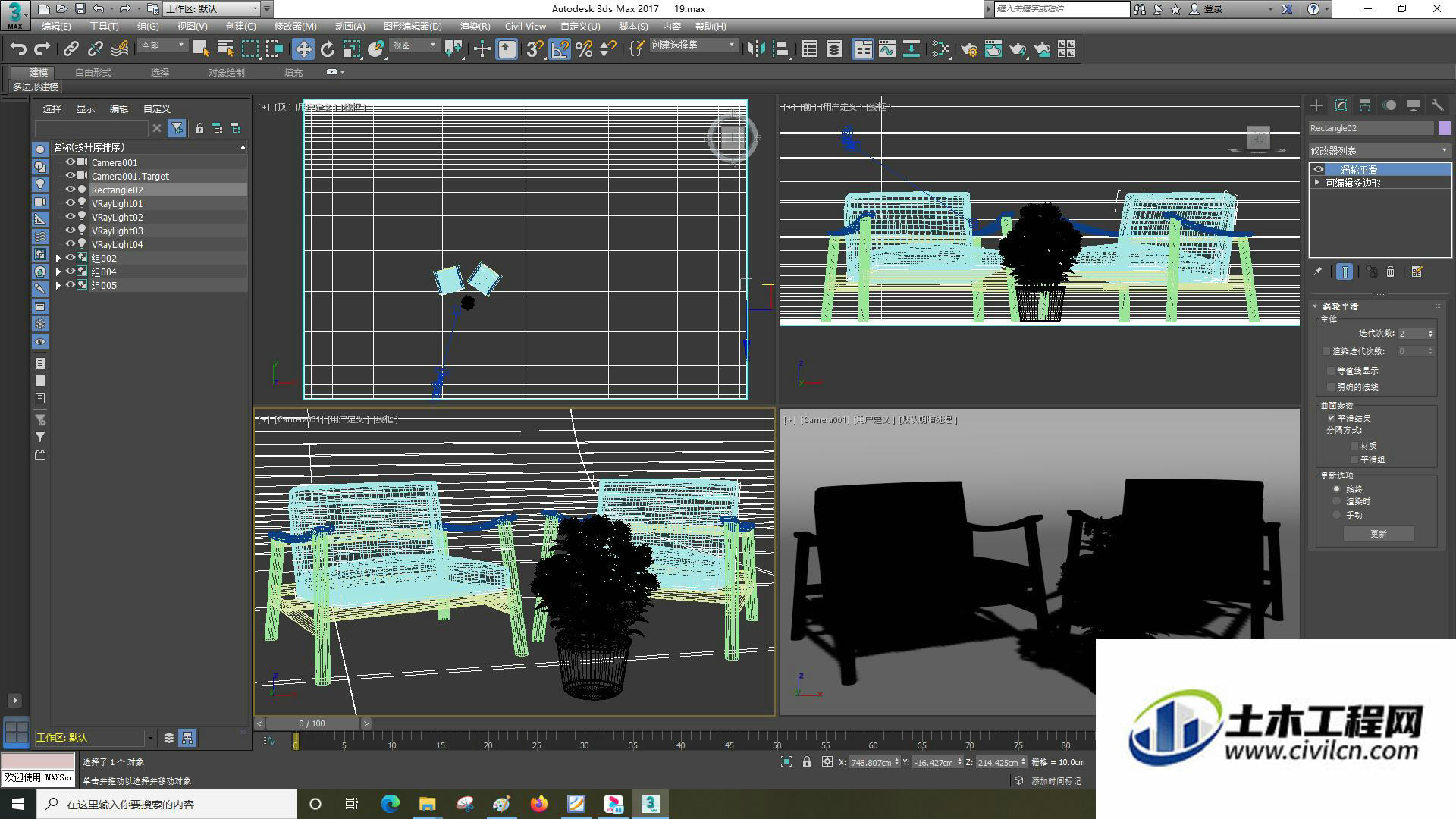Activate the Unlink Selection tool
This screenshot has height=819, width=1456.
tap(96, 49)
